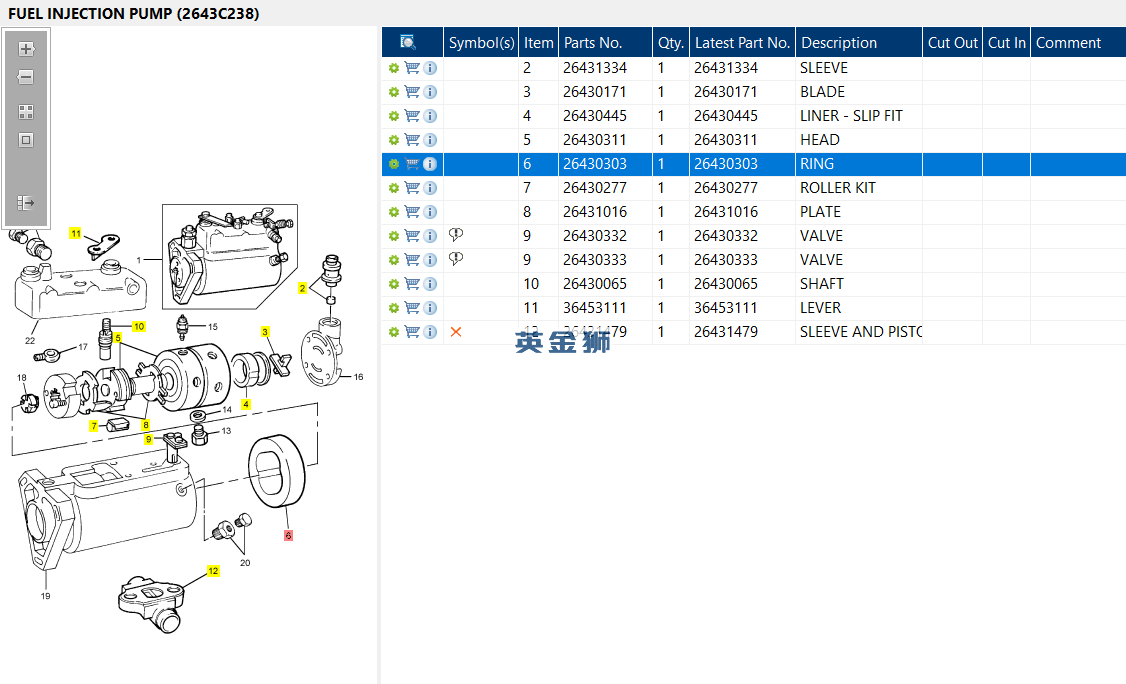Select callout 8 on diagram
Screen dimensions: 1126x684
pos(145,425)
